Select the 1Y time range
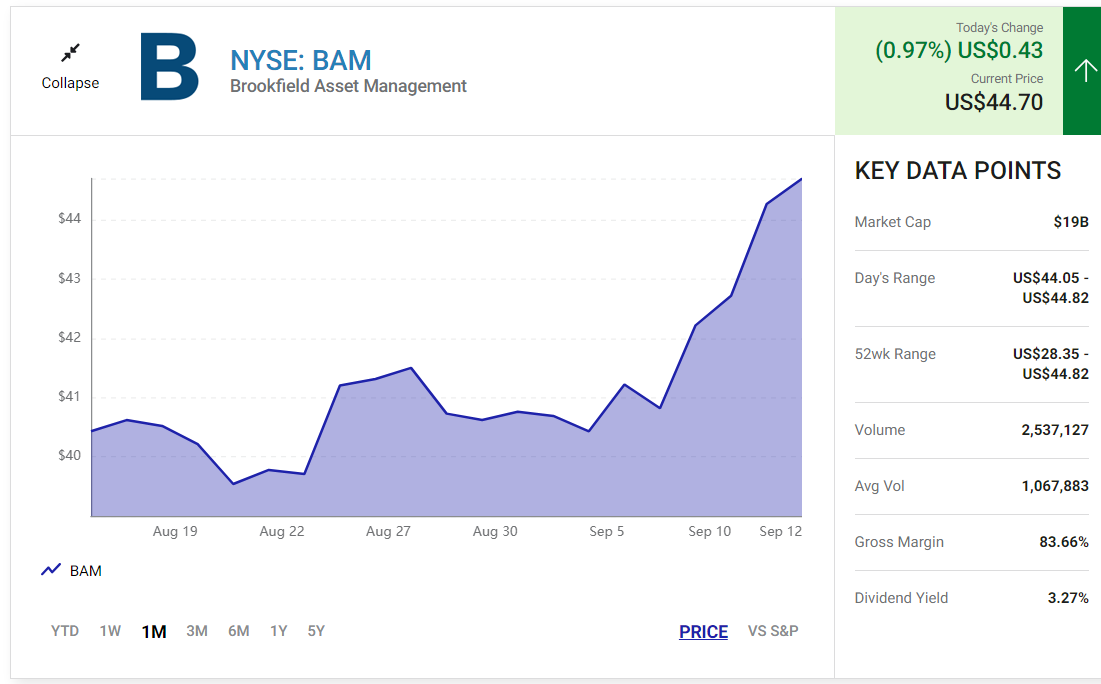Viewport: 1101px width, 684px height. point(279,631)
